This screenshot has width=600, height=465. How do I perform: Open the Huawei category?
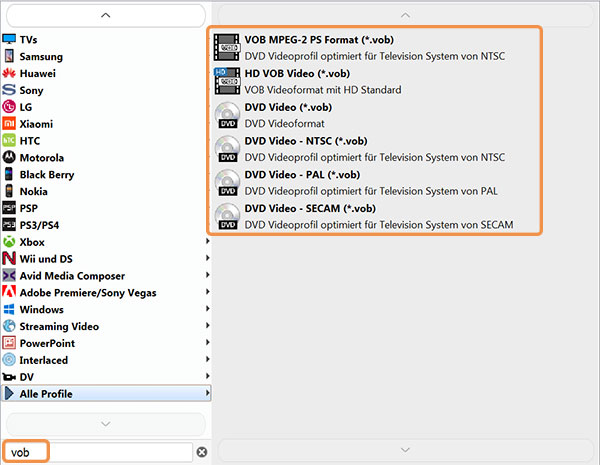pos(38,73)
